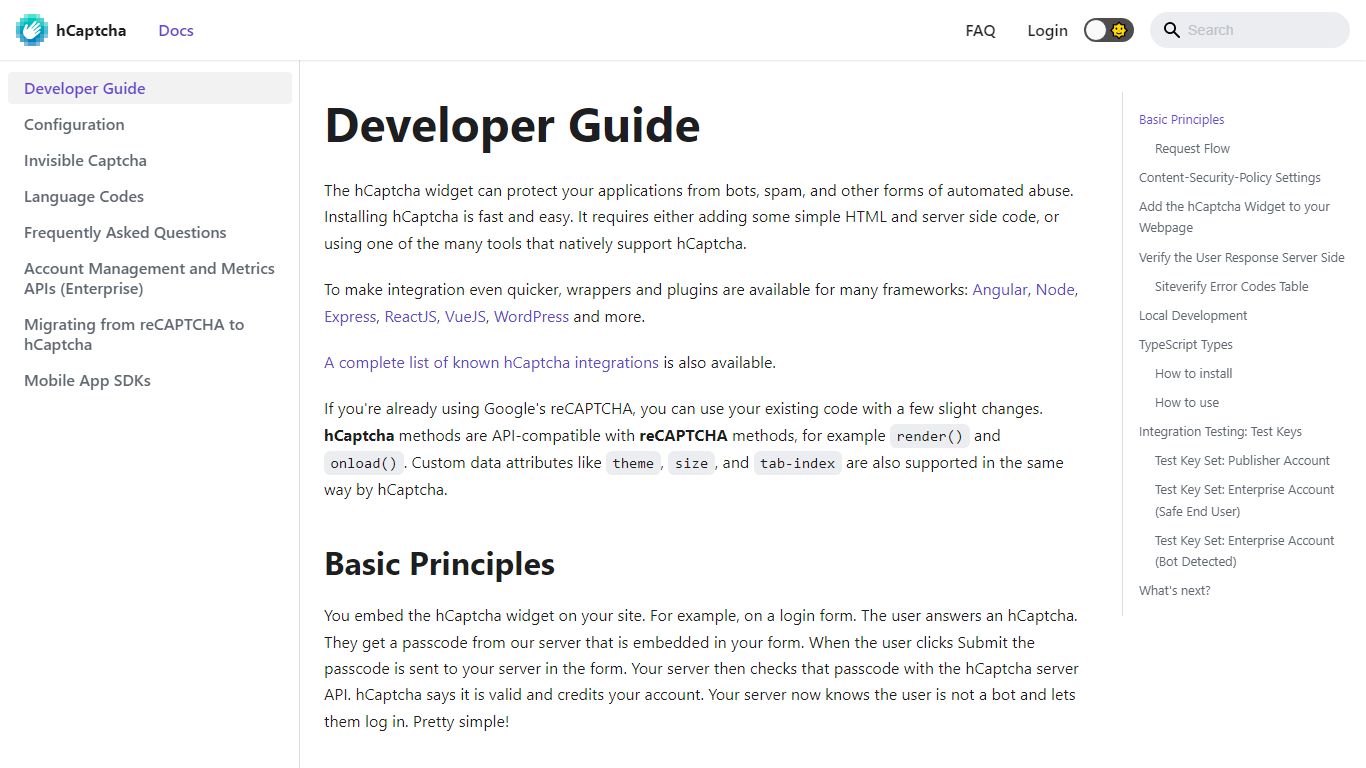This screenshot has height=768, width=1366.
Task: Jump to Basic Principles in contents
Action: pos(1181,119)
